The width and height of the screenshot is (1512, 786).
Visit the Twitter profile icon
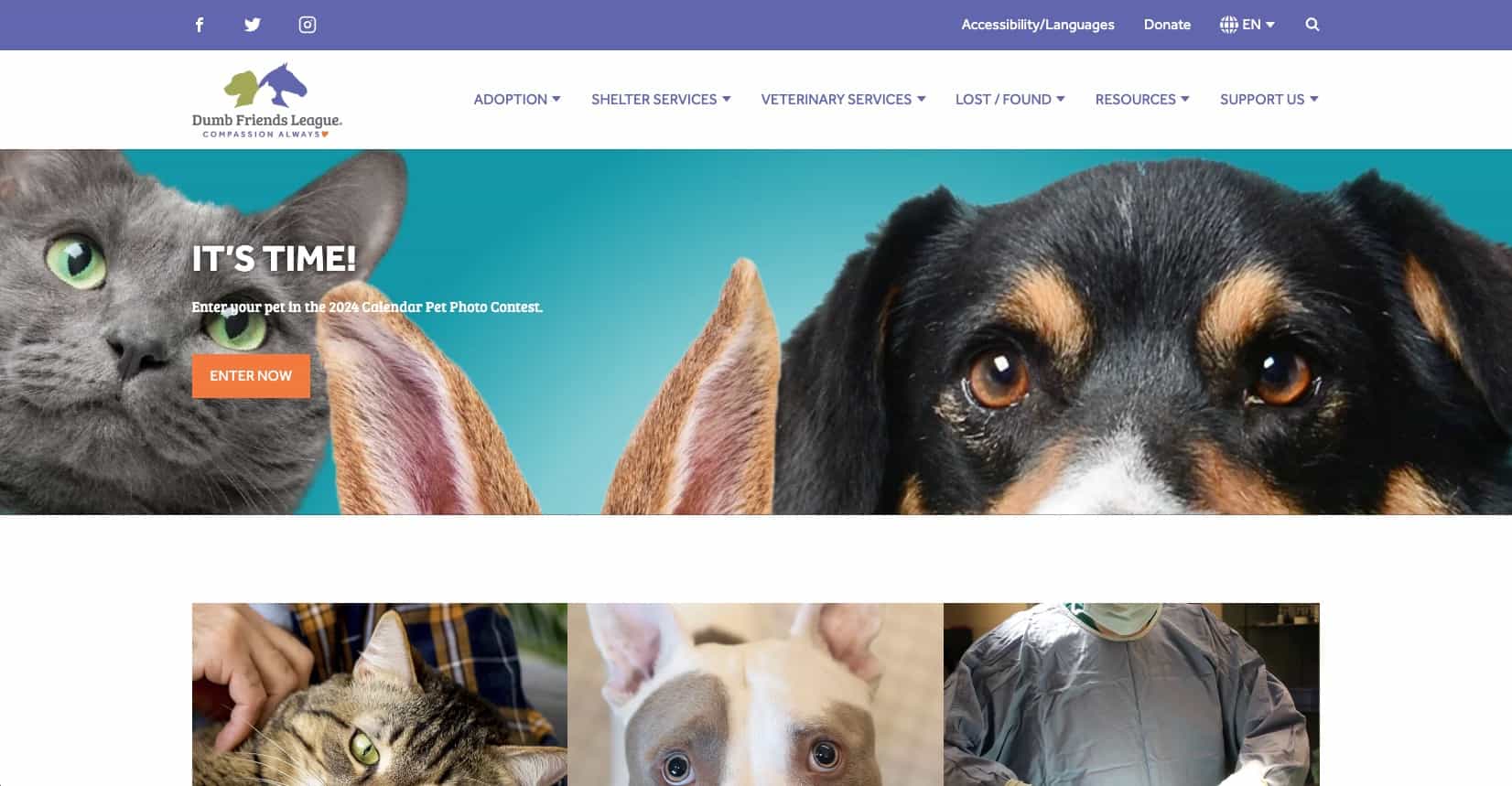click(x=253, y=25)
